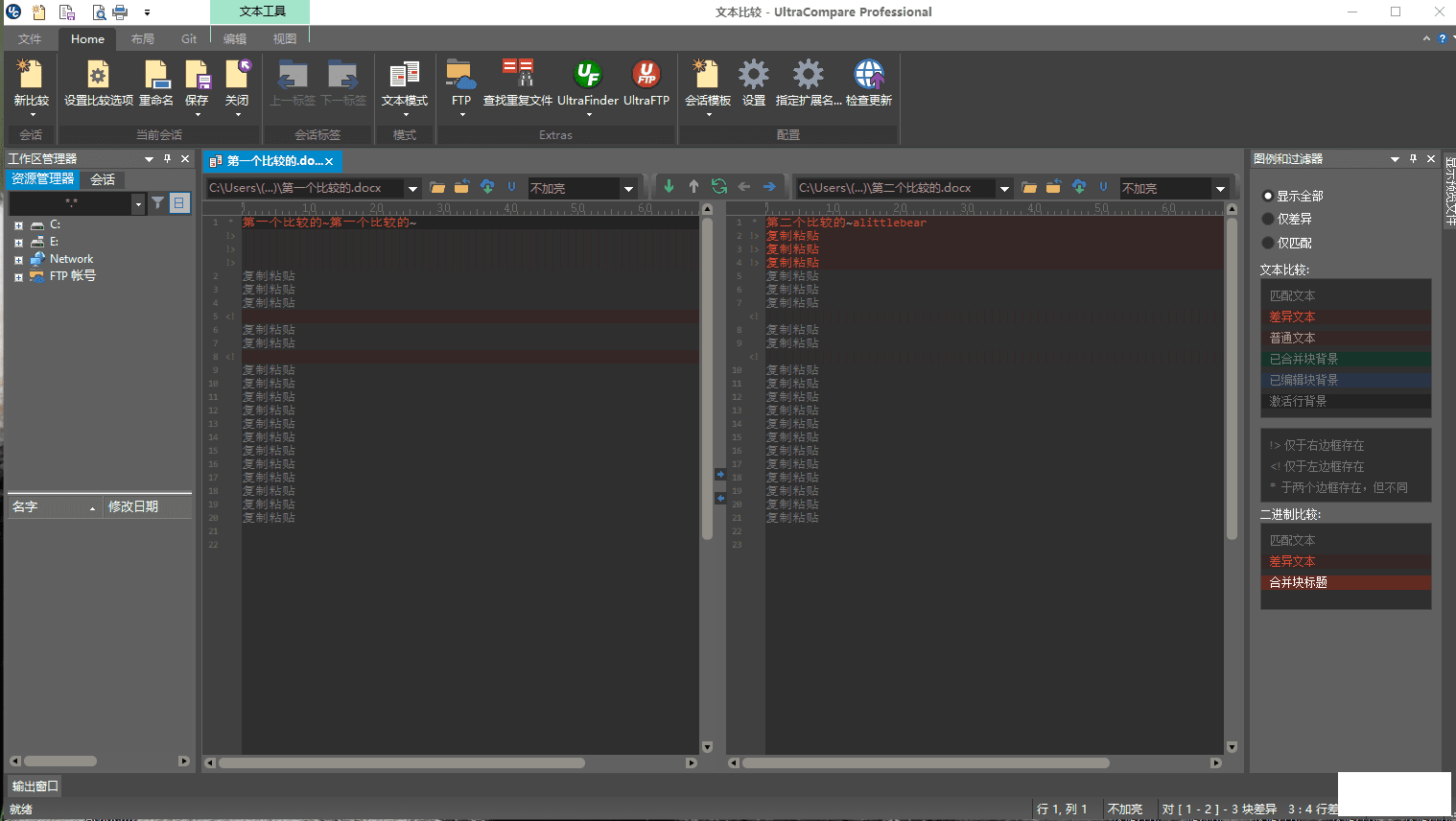
Task: Open file folder icon for left pane
Action: pyautogui.click(x=437, y=187)
